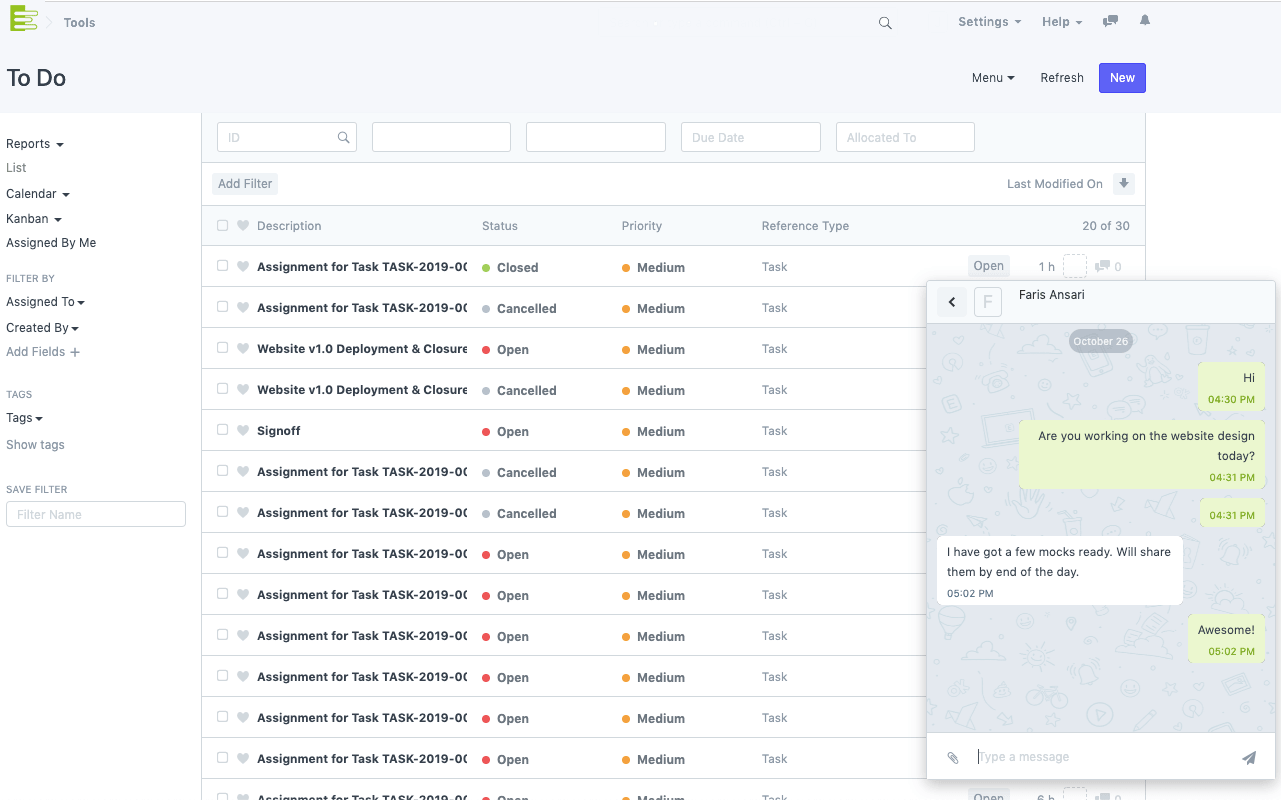Click the Type a message input field
The image size is (1281, 800).
[x=1100, y=757]
